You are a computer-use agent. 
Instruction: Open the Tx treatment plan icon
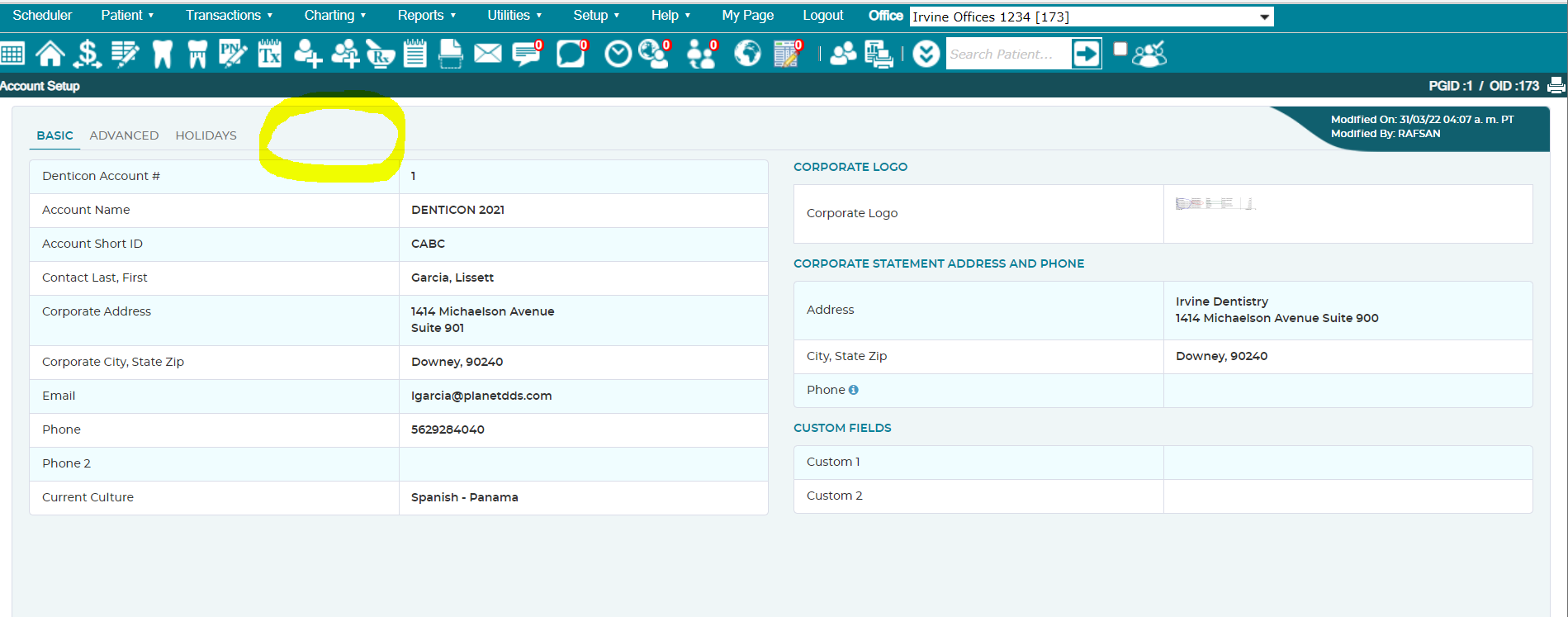tap(270, 55)
